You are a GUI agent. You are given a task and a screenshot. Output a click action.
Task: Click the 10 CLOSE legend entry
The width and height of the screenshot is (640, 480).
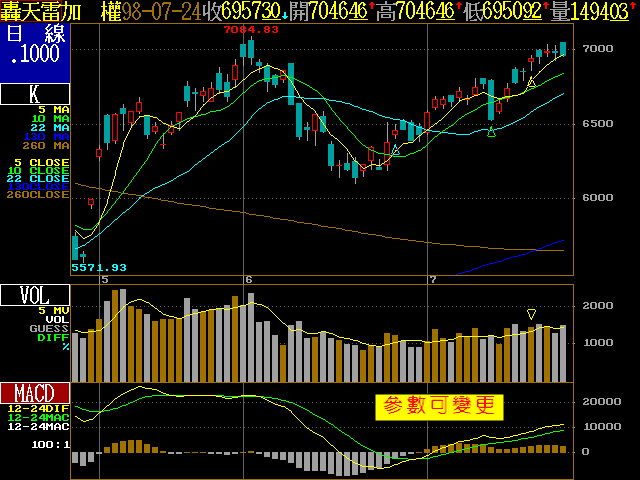(x=42, y=168)
